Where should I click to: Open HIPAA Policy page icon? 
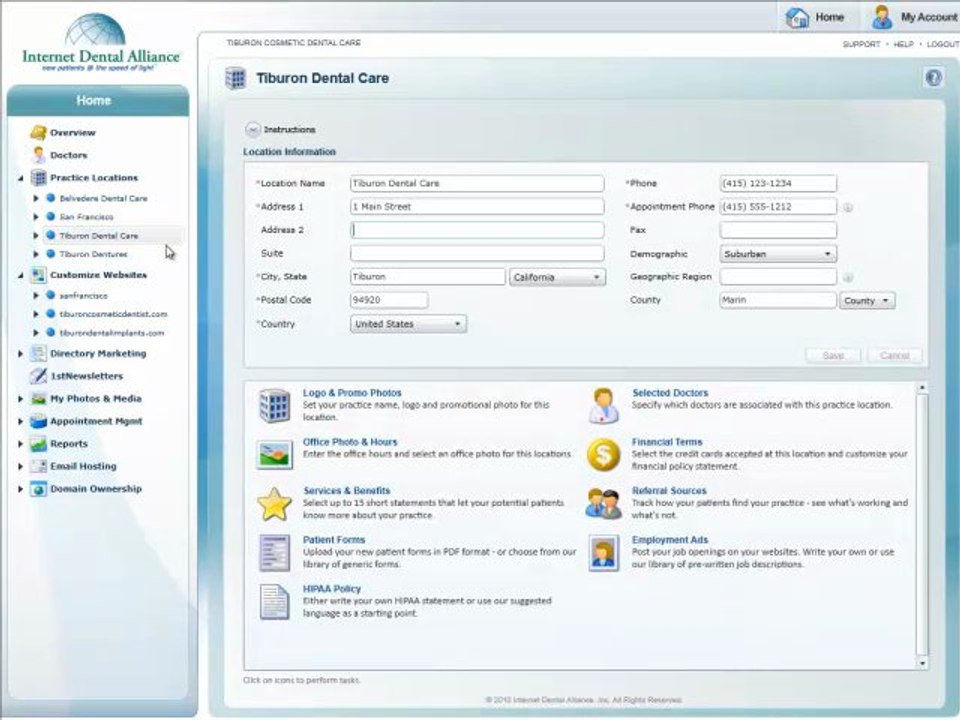click(274, 602)
